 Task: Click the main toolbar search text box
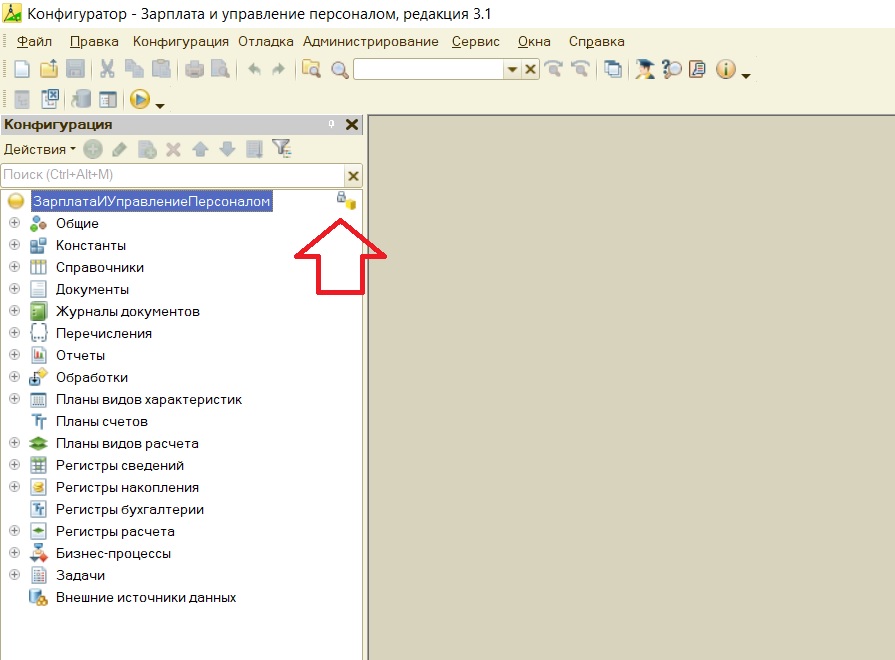(x=428, y=70)
